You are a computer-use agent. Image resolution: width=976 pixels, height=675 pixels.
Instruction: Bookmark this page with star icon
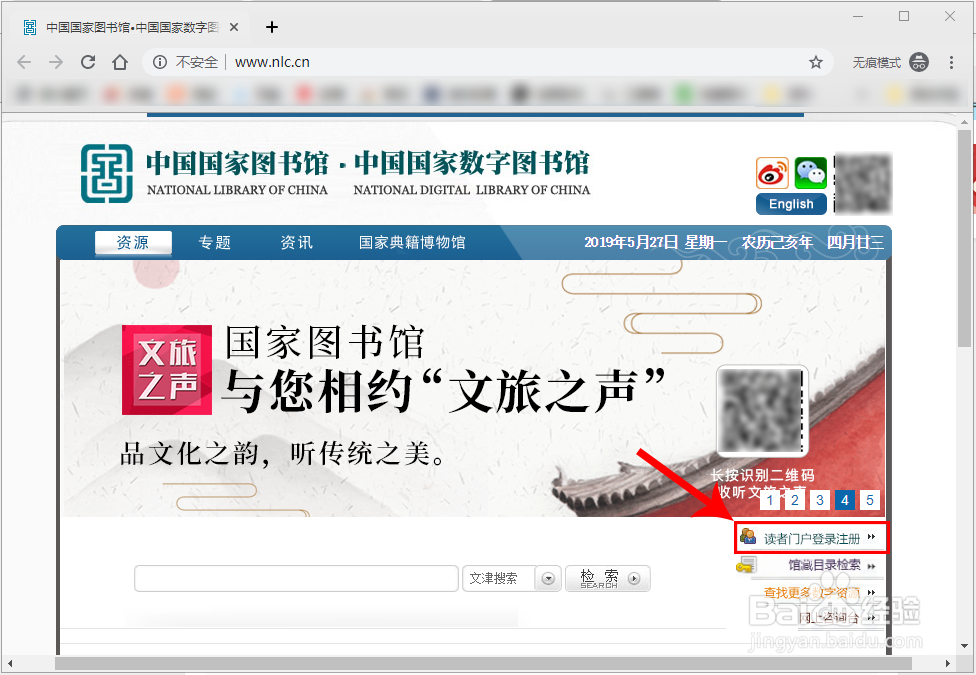click(815, 62)
